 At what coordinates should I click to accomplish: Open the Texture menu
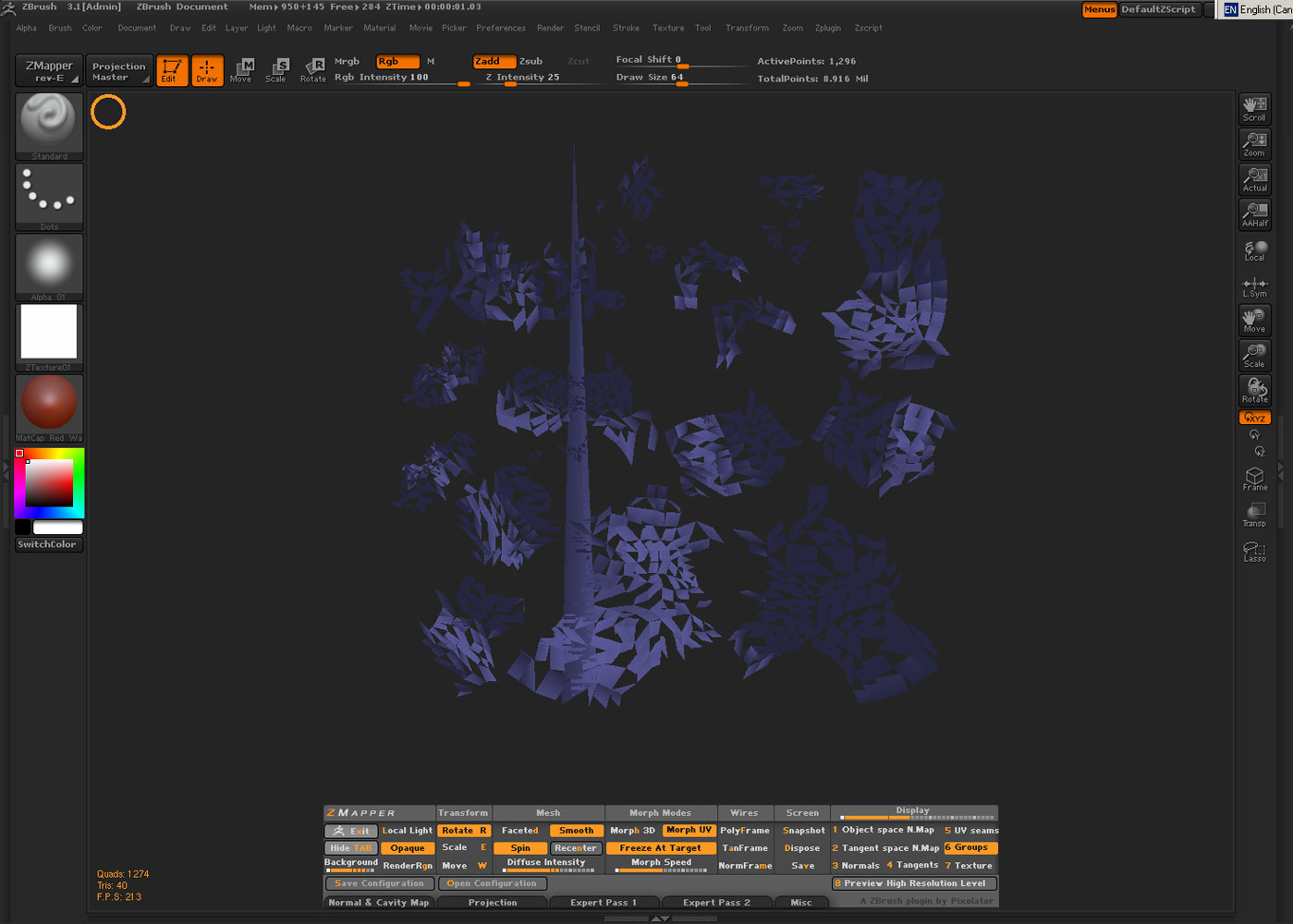667,28
